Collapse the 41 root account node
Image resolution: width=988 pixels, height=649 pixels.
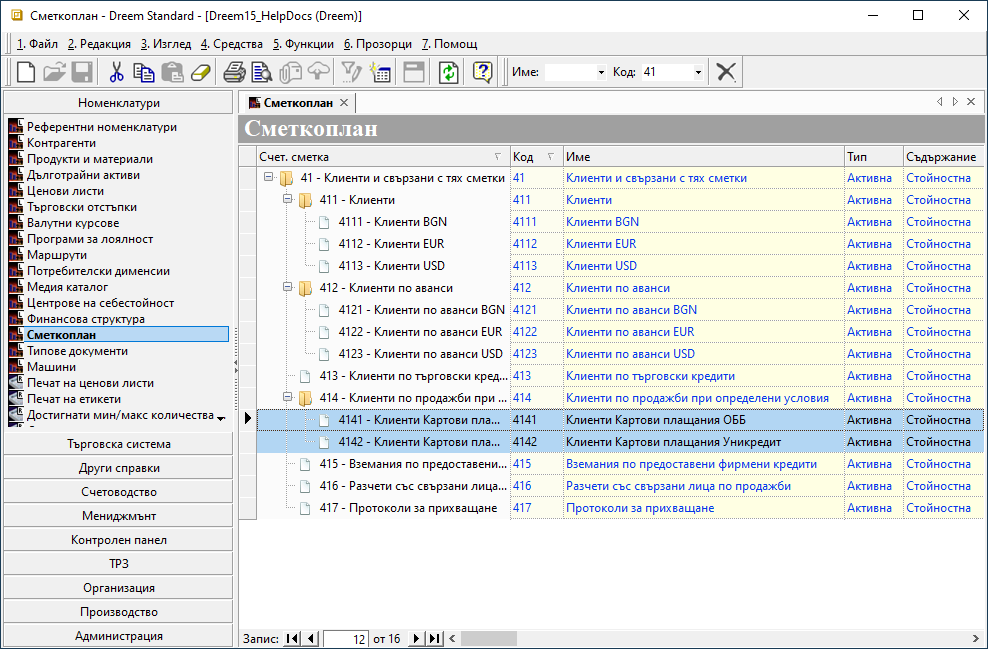click(268, 178)
